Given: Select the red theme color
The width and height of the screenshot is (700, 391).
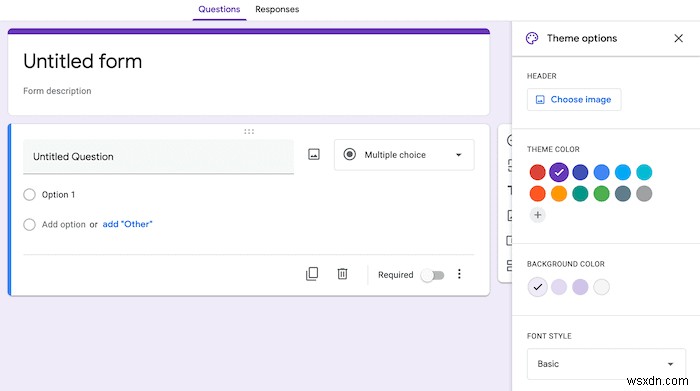Looking at the screenshot, I should pos(538,172).
